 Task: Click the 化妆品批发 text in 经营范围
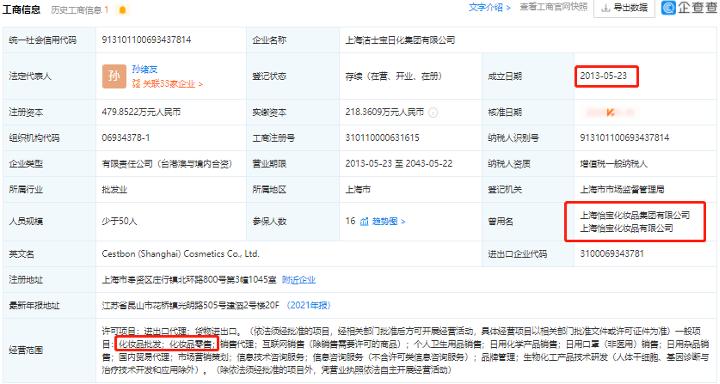pos(140,344)
